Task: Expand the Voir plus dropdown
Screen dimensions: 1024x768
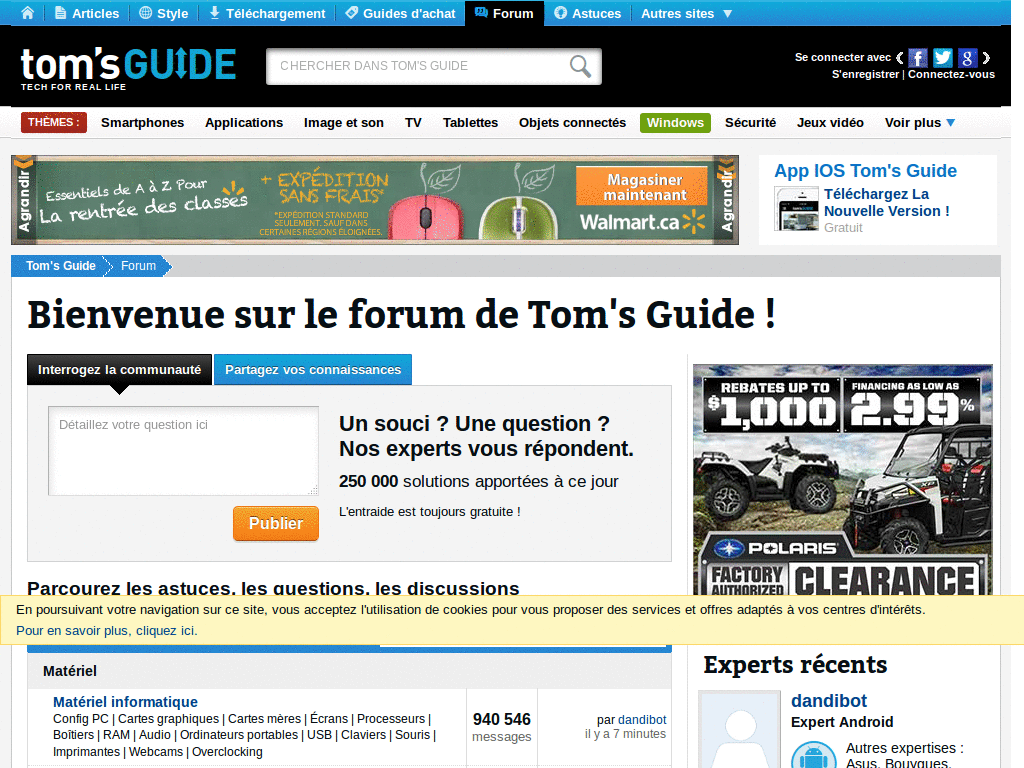Action: pos(920,123)
